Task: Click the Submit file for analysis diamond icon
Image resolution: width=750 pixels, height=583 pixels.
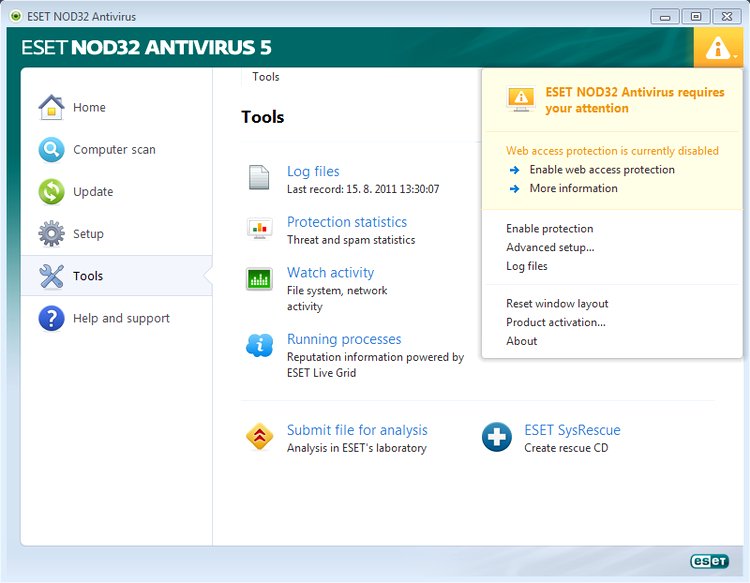Action: [x=260, y=436]
